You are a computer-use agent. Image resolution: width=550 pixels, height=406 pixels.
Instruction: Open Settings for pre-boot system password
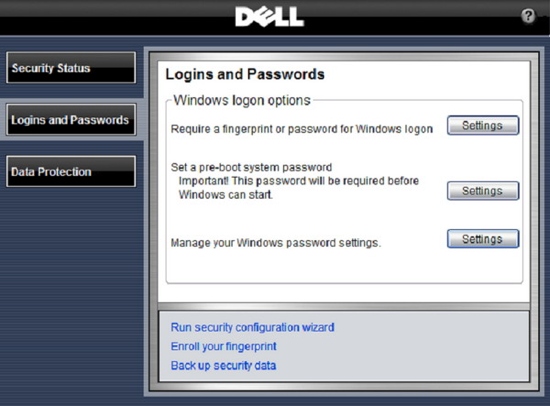click(x=483, y=191)
